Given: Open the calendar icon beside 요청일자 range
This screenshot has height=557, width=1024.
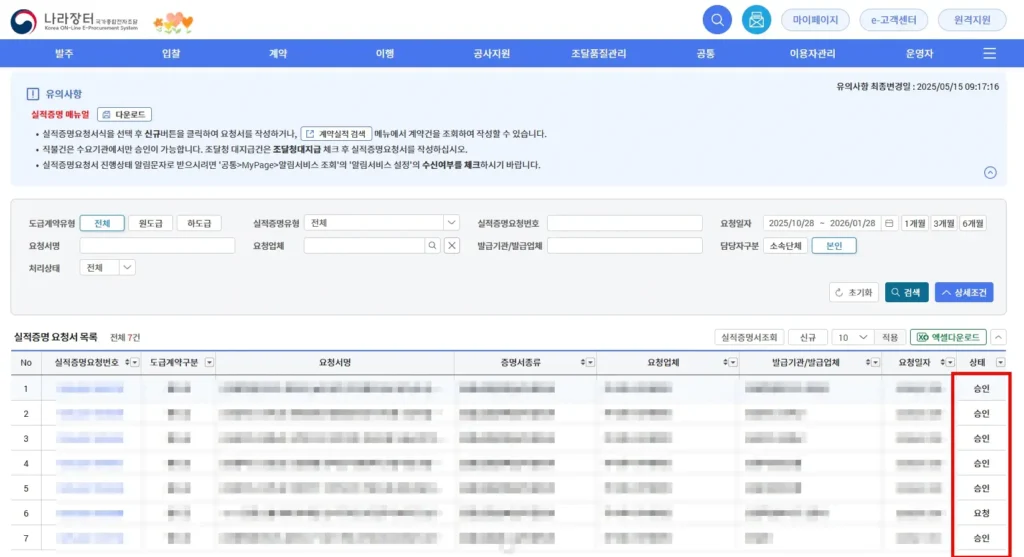Looking at the screenshot, I should click(x=889, y=223).
